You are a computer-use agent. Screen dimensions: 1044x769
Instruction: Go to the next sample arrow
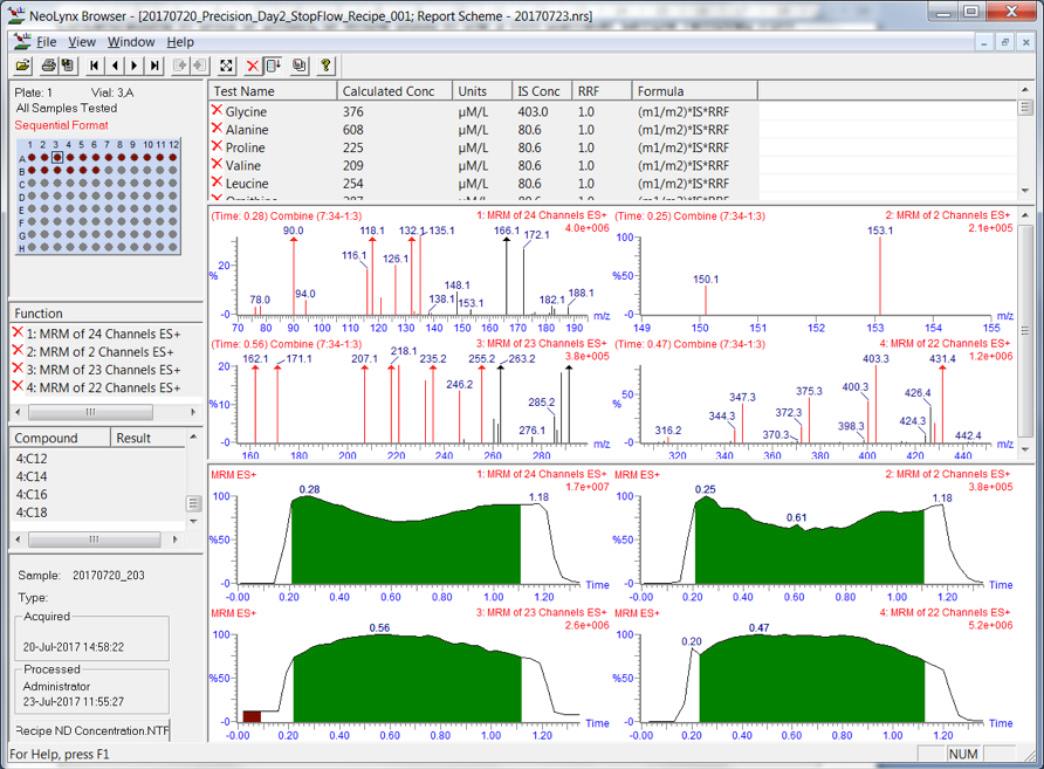click(134, 65)
